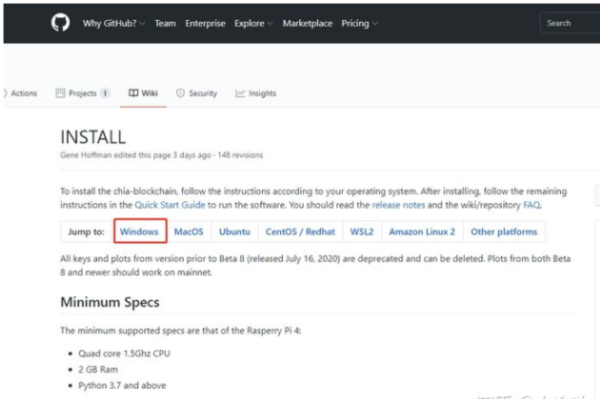Jump to the Ubuntu install section
This screenshot has height=399, width=600.
point(235,231)
